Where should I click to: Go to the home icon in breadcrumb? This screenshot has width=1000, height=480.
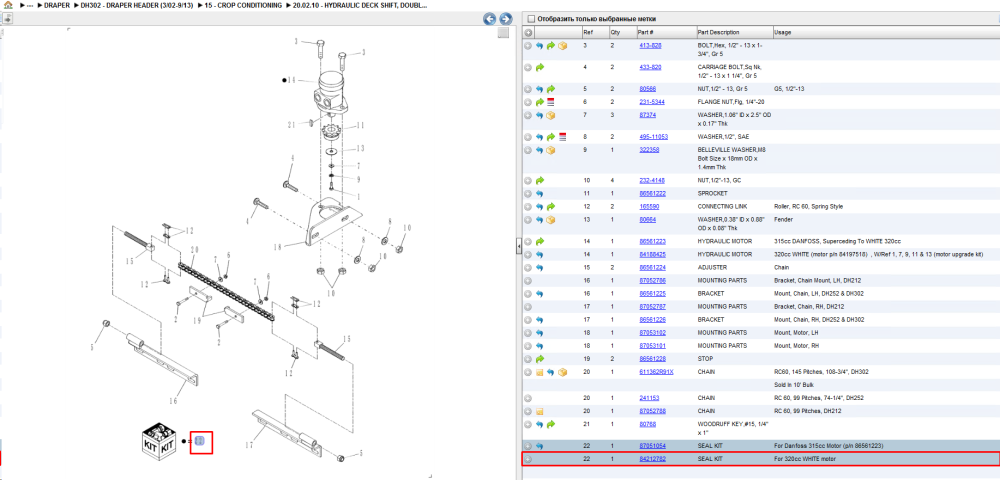pyautogui.click(x=7, y=4)
